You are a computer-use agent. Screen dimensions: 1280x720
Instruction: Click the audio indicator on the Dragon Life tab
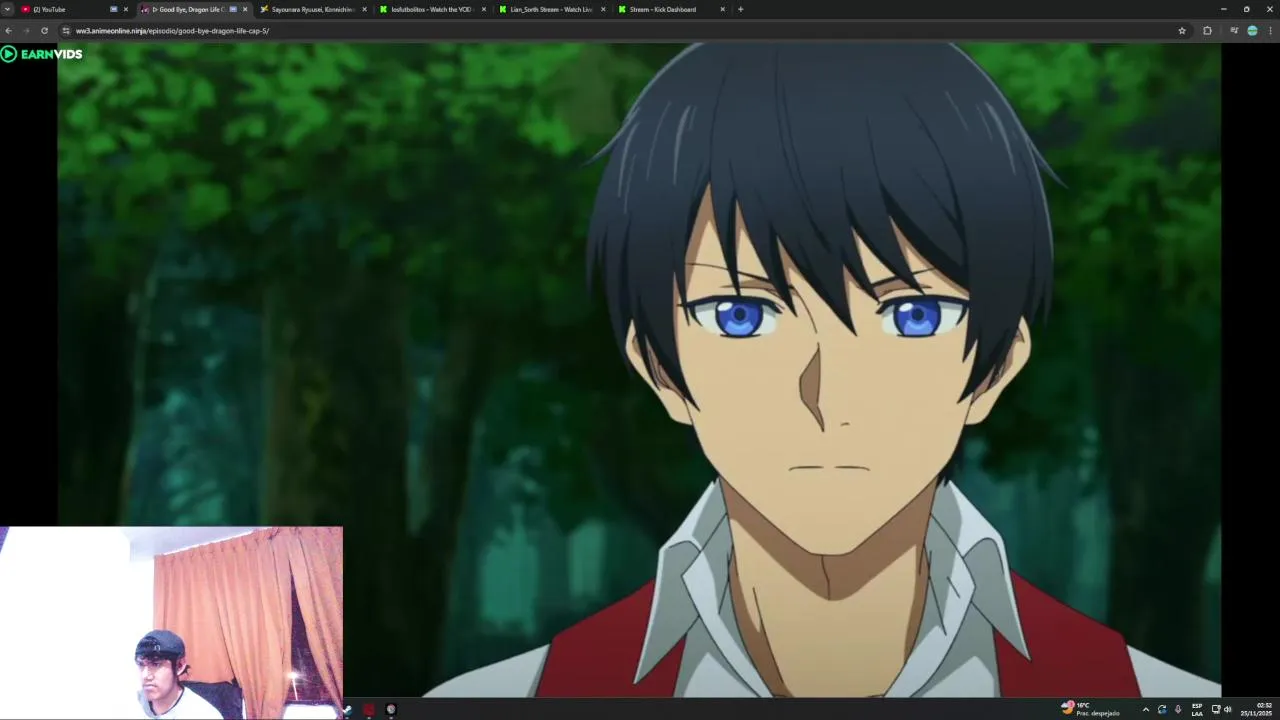click(233, 9)
